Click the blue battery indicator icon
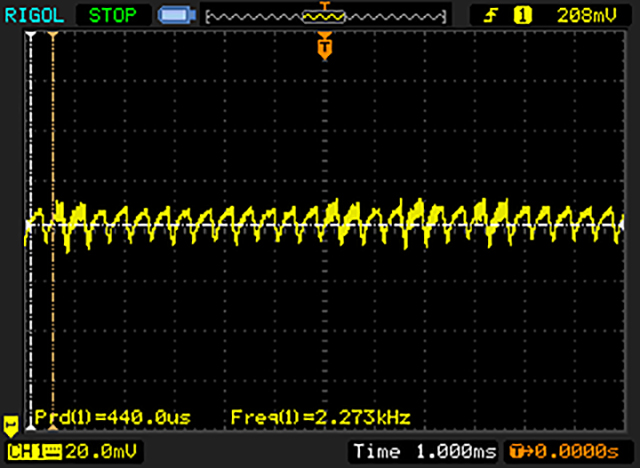Viewport: 640px width, 468px height. [175, 16]
